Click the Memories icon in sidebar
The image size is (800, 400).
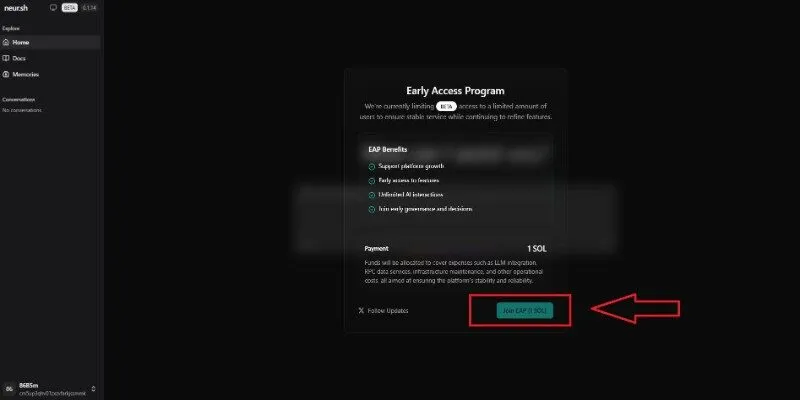tap(6, 74)
